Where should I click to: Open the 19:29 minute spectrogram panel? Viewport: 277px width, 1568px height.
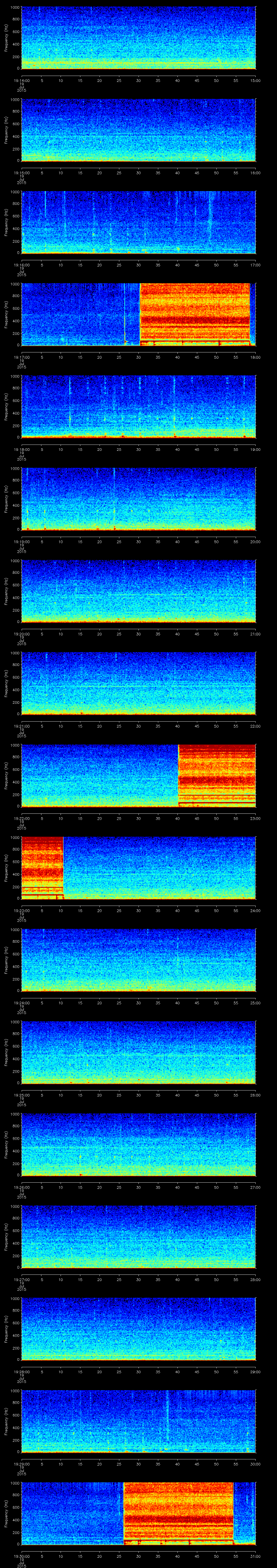point(138,1421)
